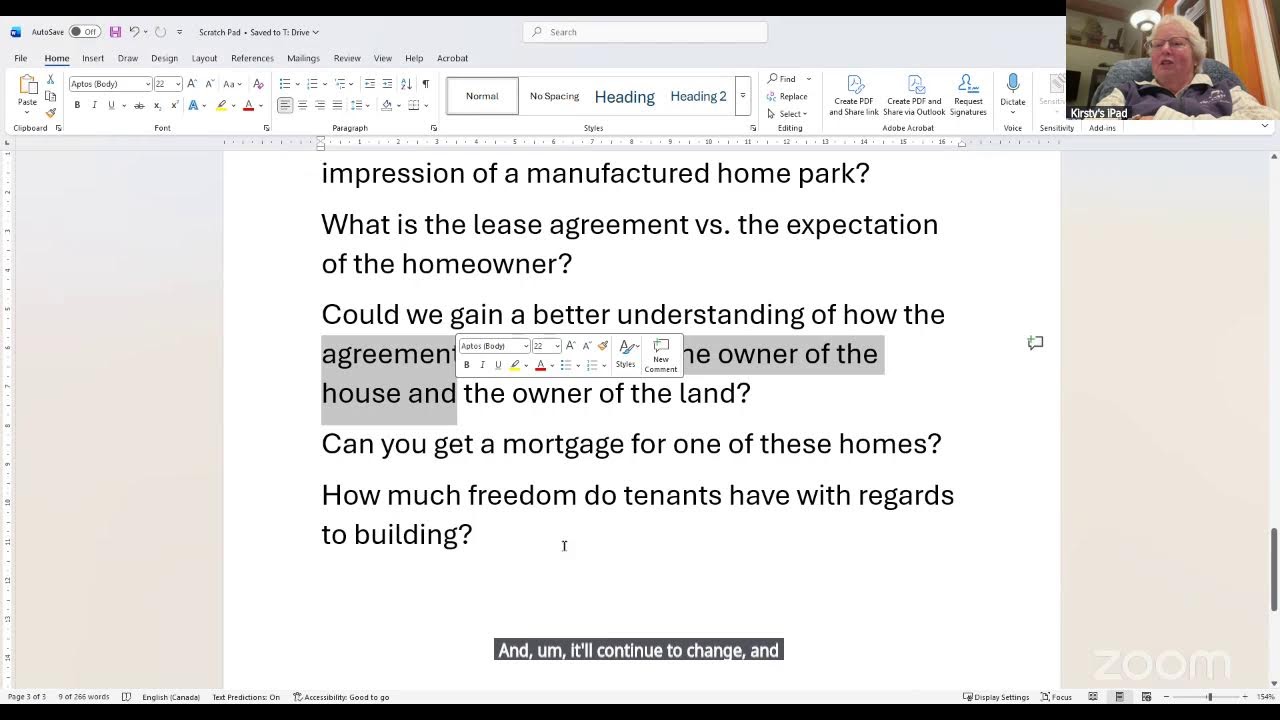The width and height of the screenshot is (1280, 720).
Task: Toggle Underline in the ribbon Font group
Action: click(111, 105)
